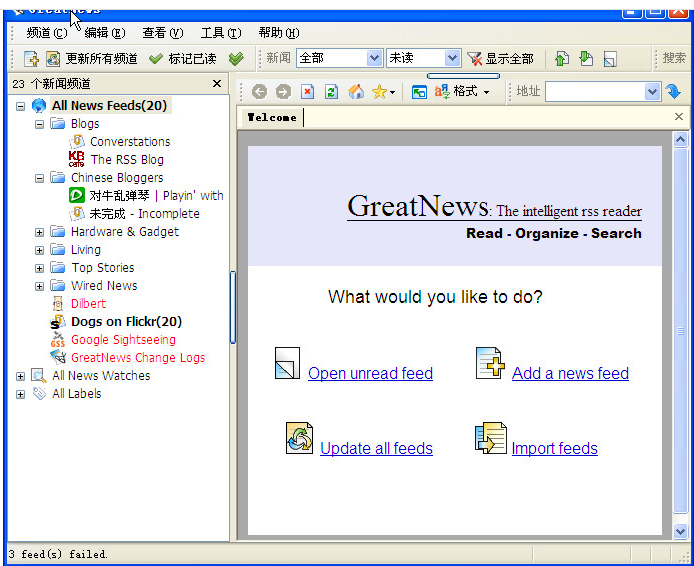Select the Dilbert feed
Screen dimensions: 694x566
88,304
